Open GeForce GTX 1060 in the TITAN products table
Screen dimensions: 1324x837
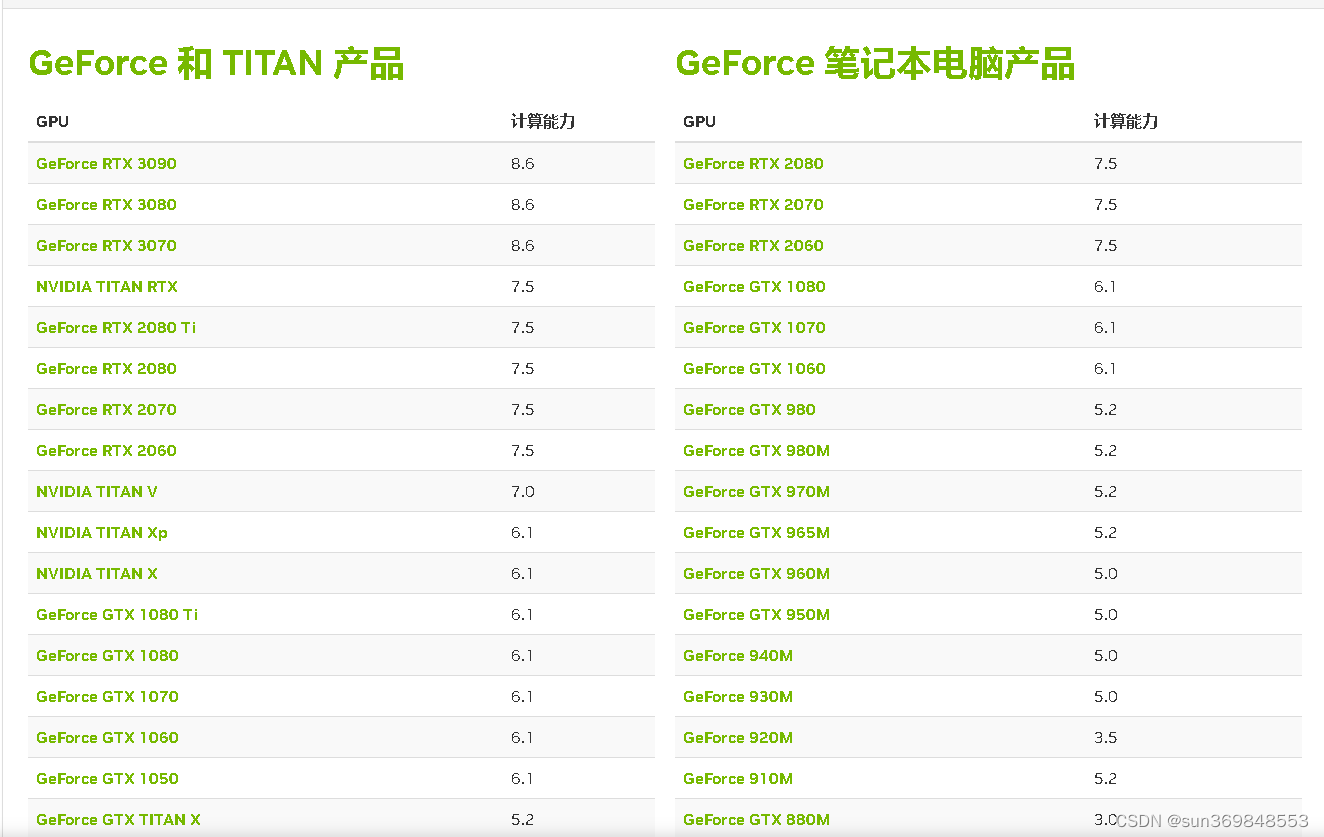pos(107,737)
